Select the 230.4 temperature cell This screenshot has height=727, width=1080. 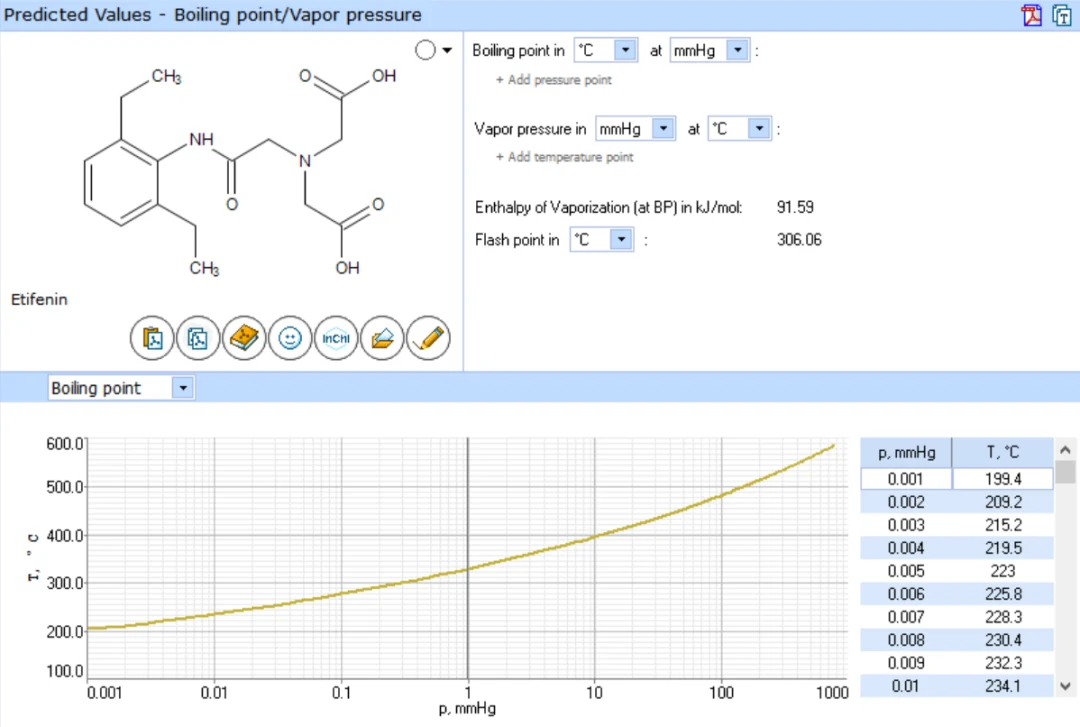point(1003,639)
